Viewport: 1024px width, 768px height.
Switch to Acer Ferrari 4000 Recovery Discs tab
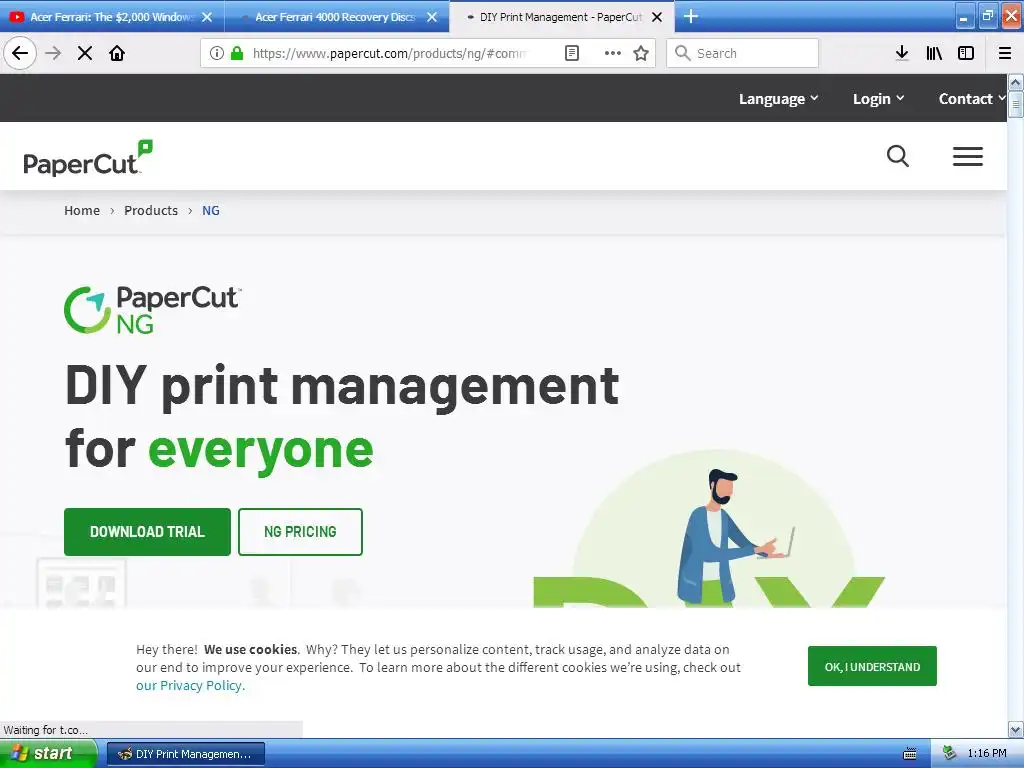(336, 17)
